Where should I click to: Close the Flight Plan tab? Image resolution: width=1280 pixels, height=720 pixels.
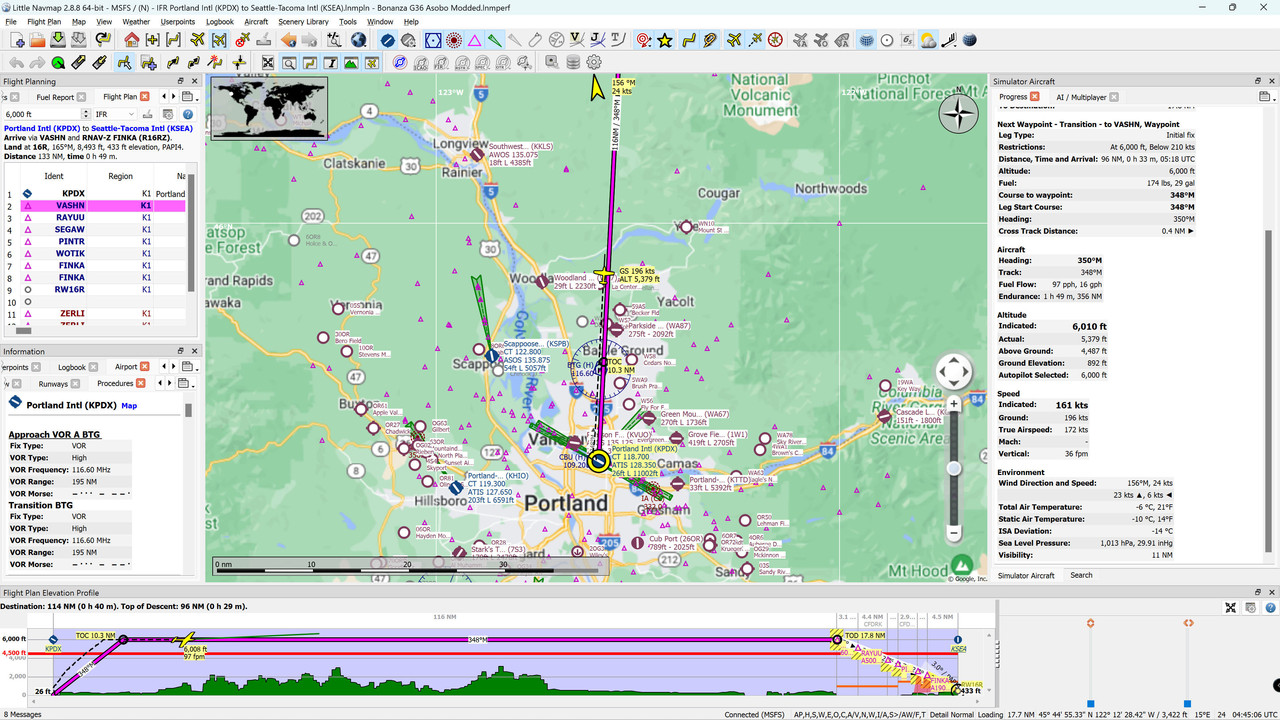point(144,97)
